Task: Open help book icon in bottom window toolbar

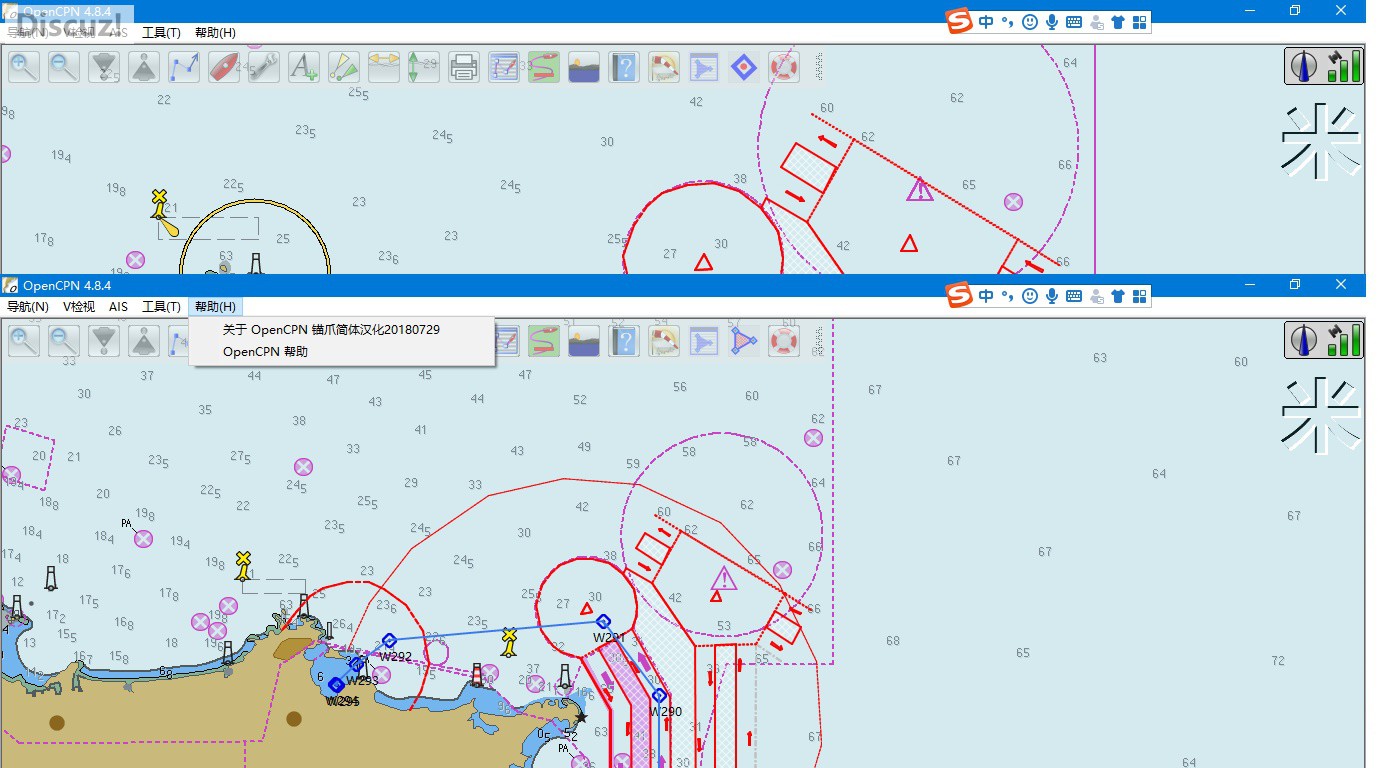Action: tap(624, 341)
